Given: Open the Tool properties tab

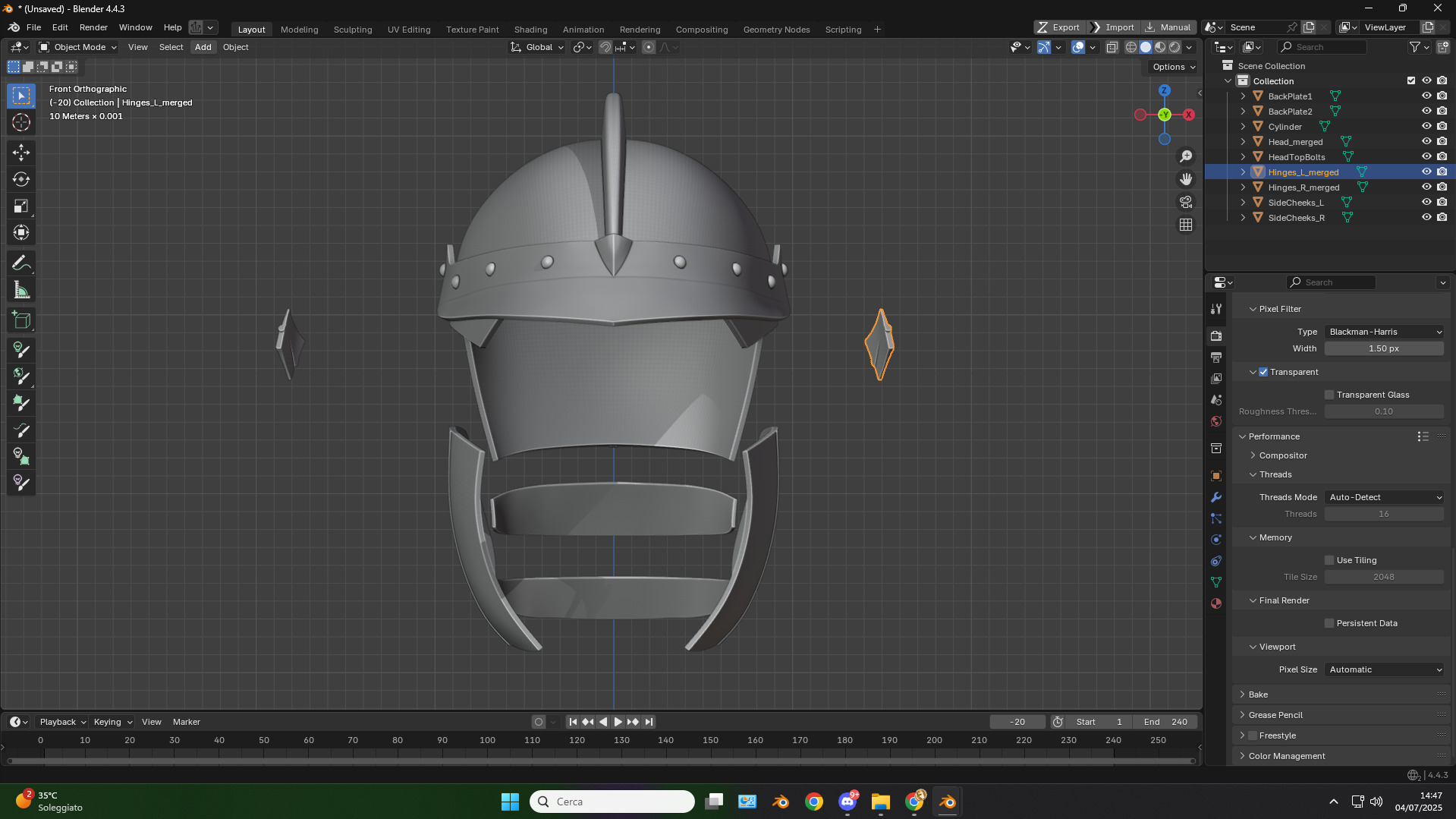Looking at the screenshot, I should click(x=1216, y=309).
